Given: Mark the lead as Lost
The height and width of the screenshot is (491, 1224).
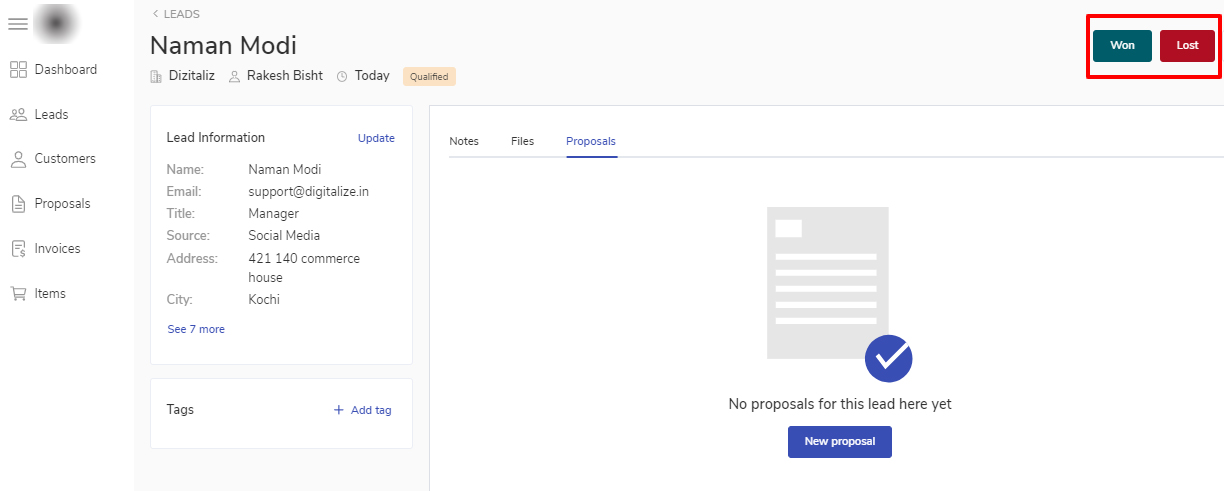Looking at the screenshot, I should pyautogui.click(x=1187, y=46).
